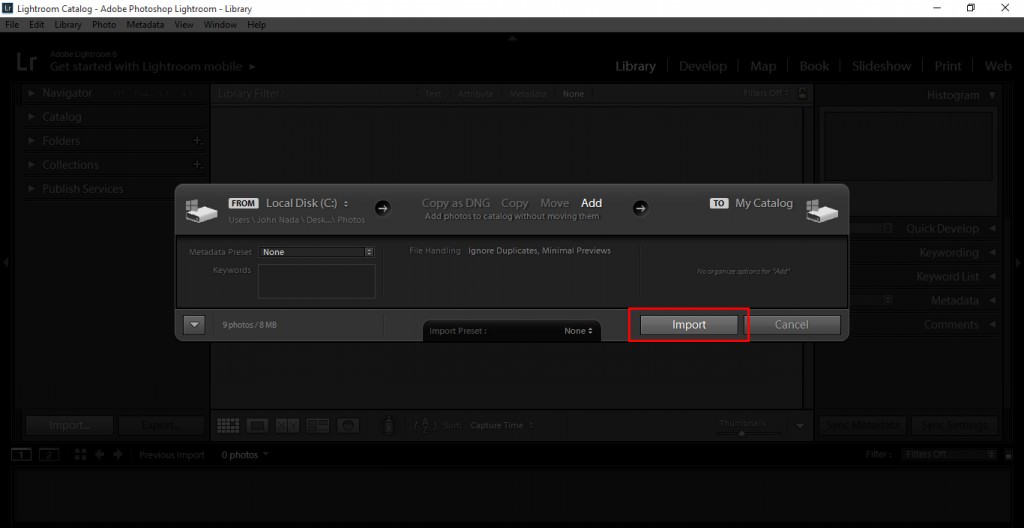Collapse the Histogram panel

993,95
